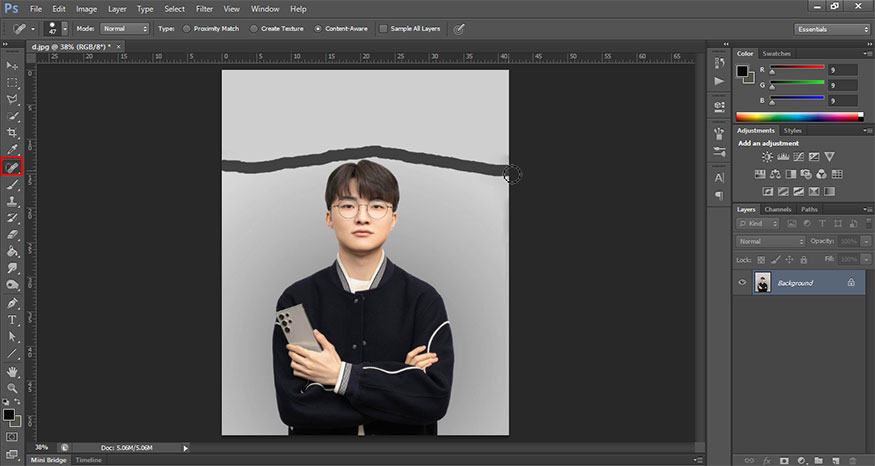Select the Zoom tool
875x466 pixels.
(12, 388)
